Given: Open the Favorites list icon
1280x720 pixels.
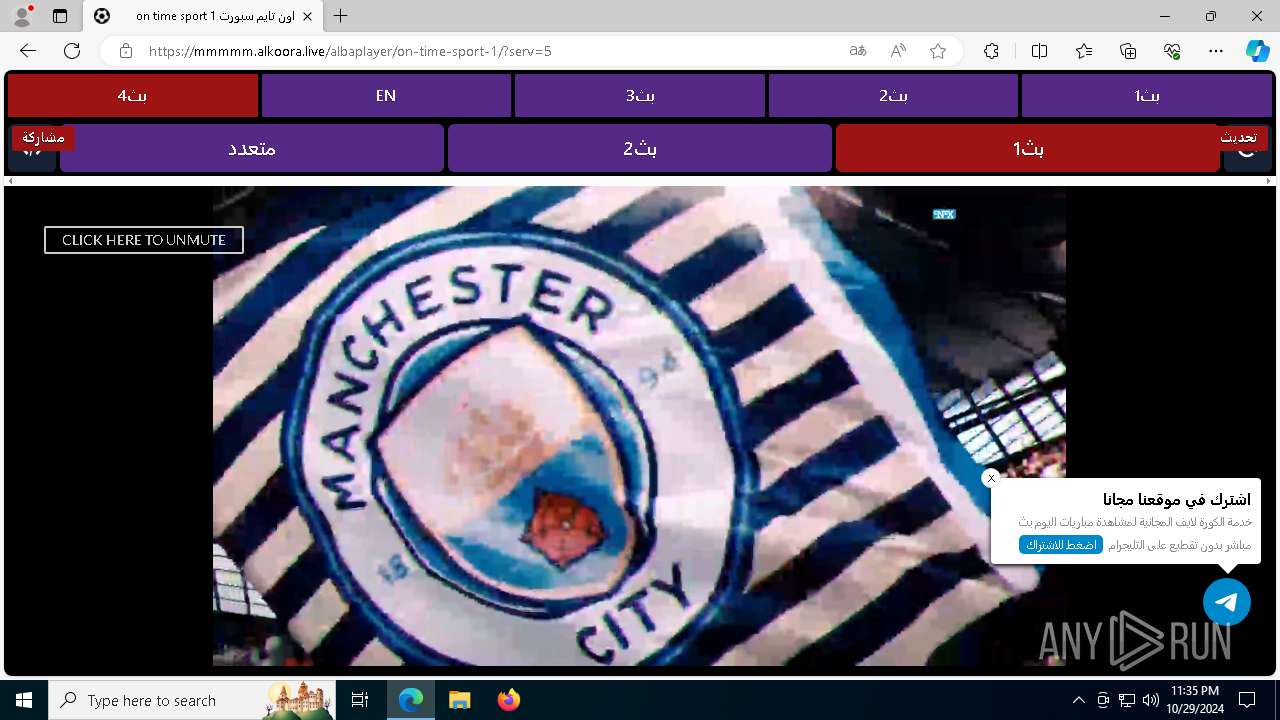Looking at the screenshot, I should 1084,51.
